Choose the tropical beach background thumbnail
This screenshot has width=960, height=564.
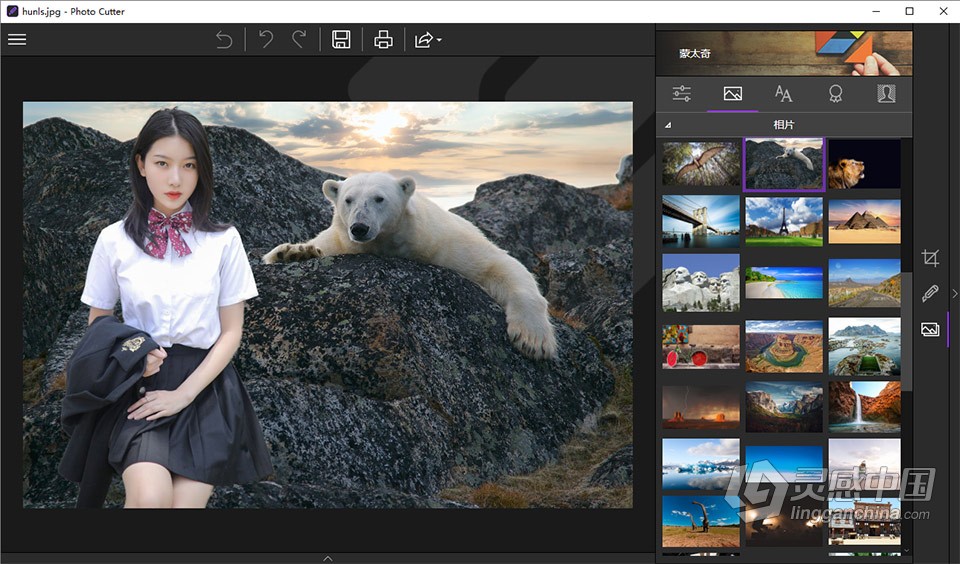pos(784,283)
